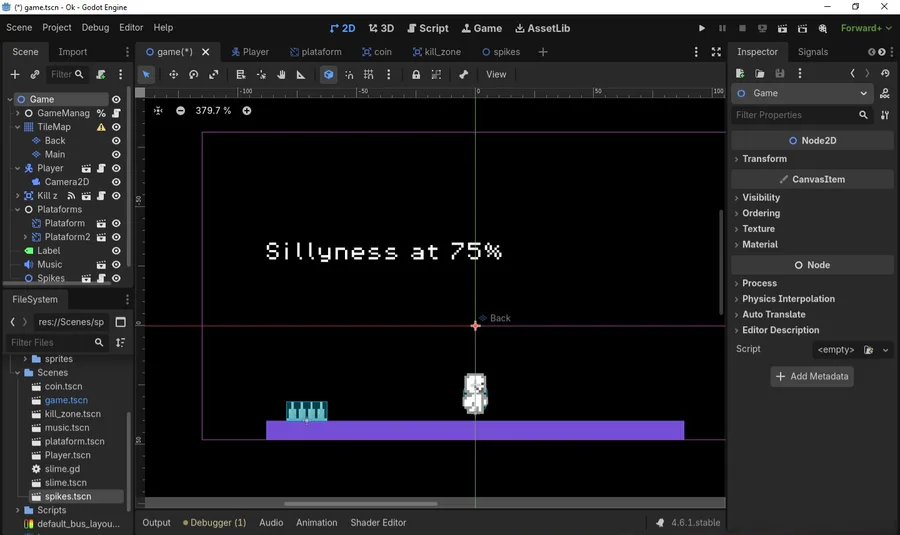
Task: Collapse the Plataforms node
Action: [x=18, y=210]
